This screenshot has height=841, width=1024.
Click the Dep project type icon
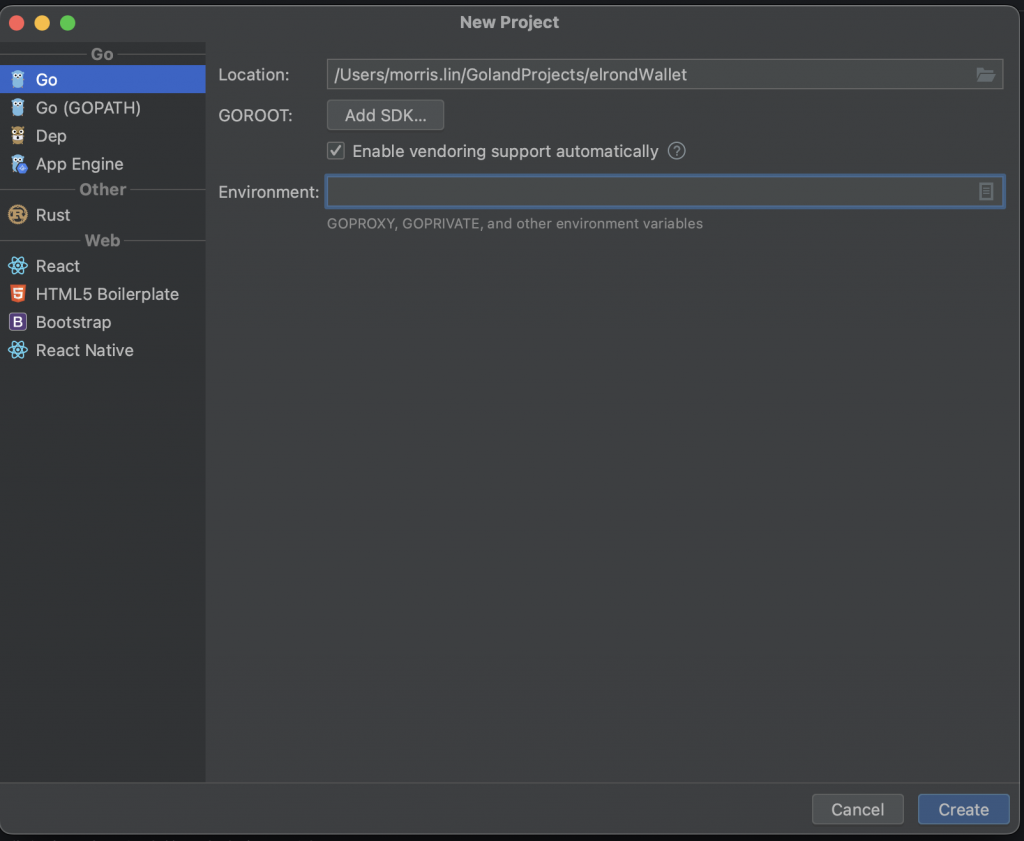tap(18, 135)
